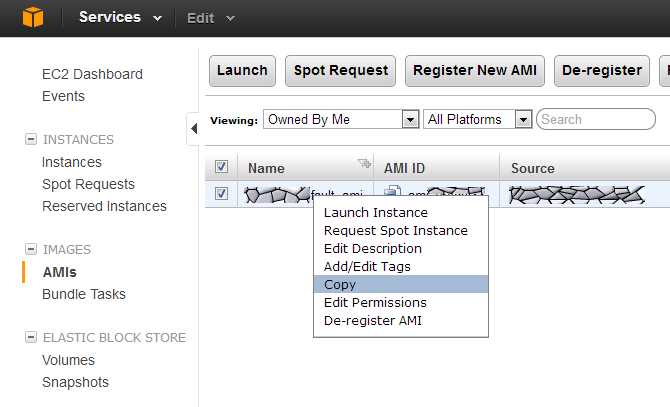Click into the Search field

coord(596,119)
